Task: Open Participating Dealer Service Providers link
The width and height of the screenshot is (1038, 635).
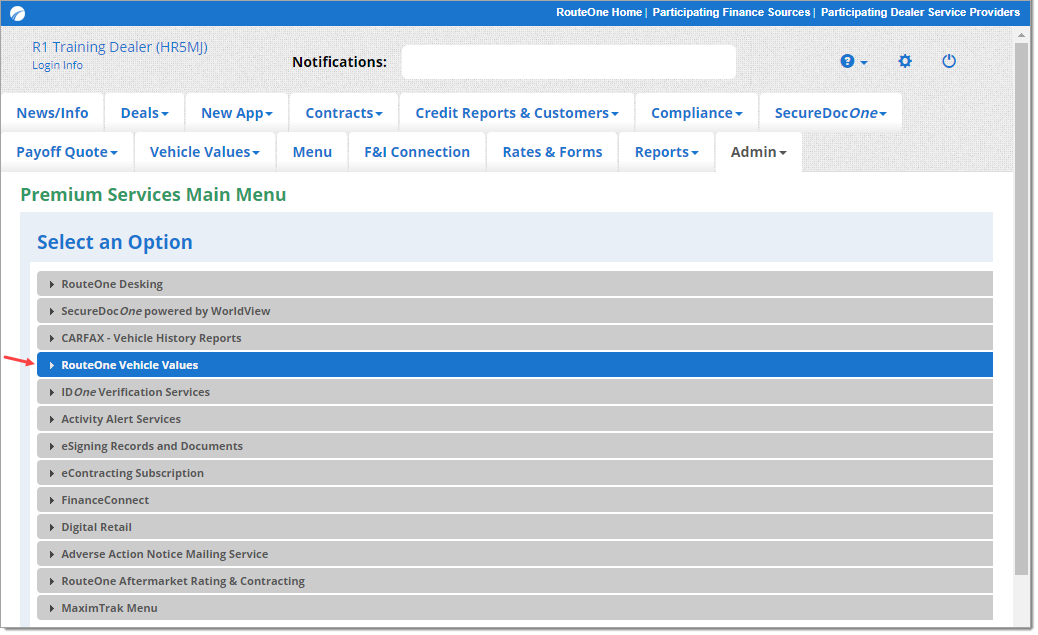Action: [920, 13]
